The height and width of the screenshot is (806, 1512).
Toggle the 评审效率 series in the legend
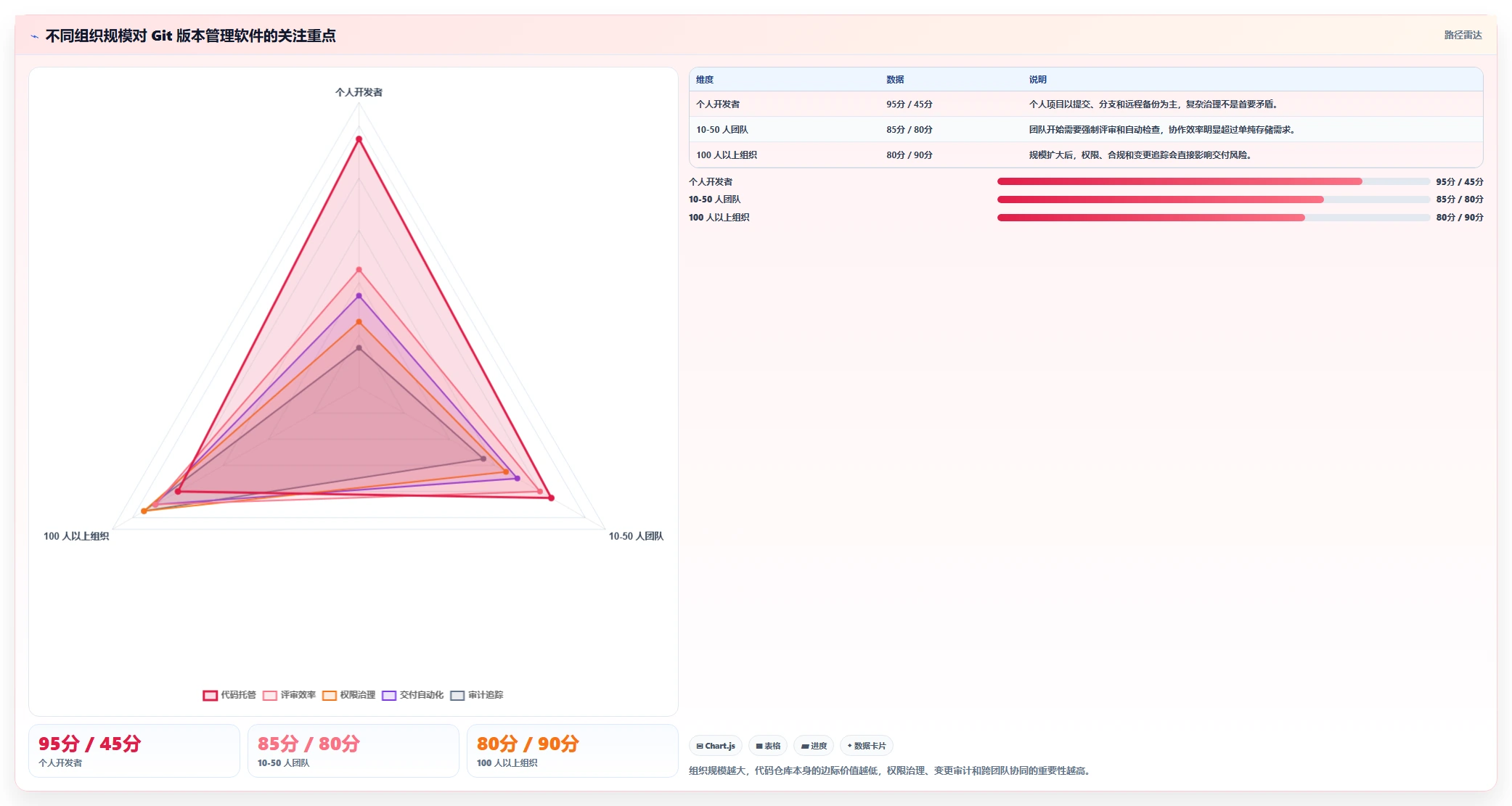289,695
